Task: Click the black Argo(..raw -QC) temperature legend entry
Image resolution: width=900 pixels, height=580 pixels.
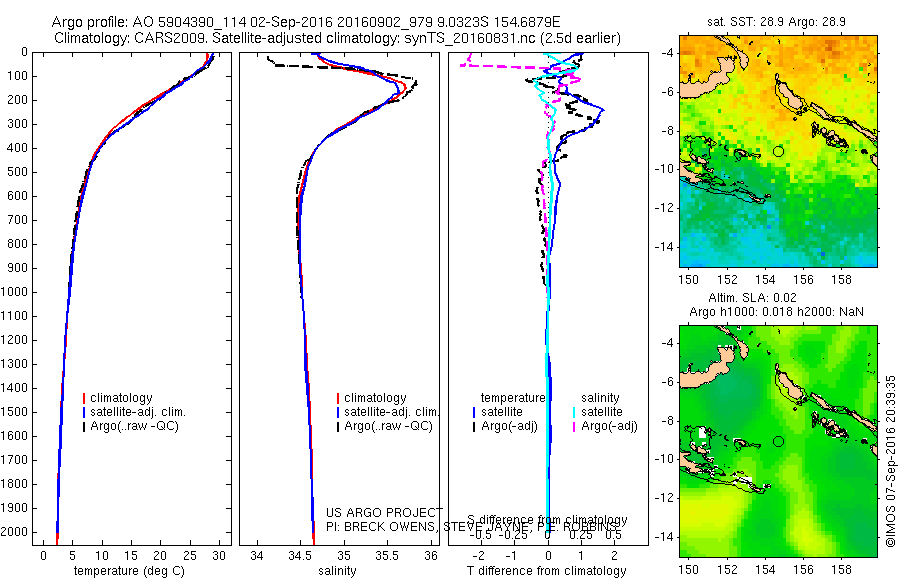Action: 131,427
